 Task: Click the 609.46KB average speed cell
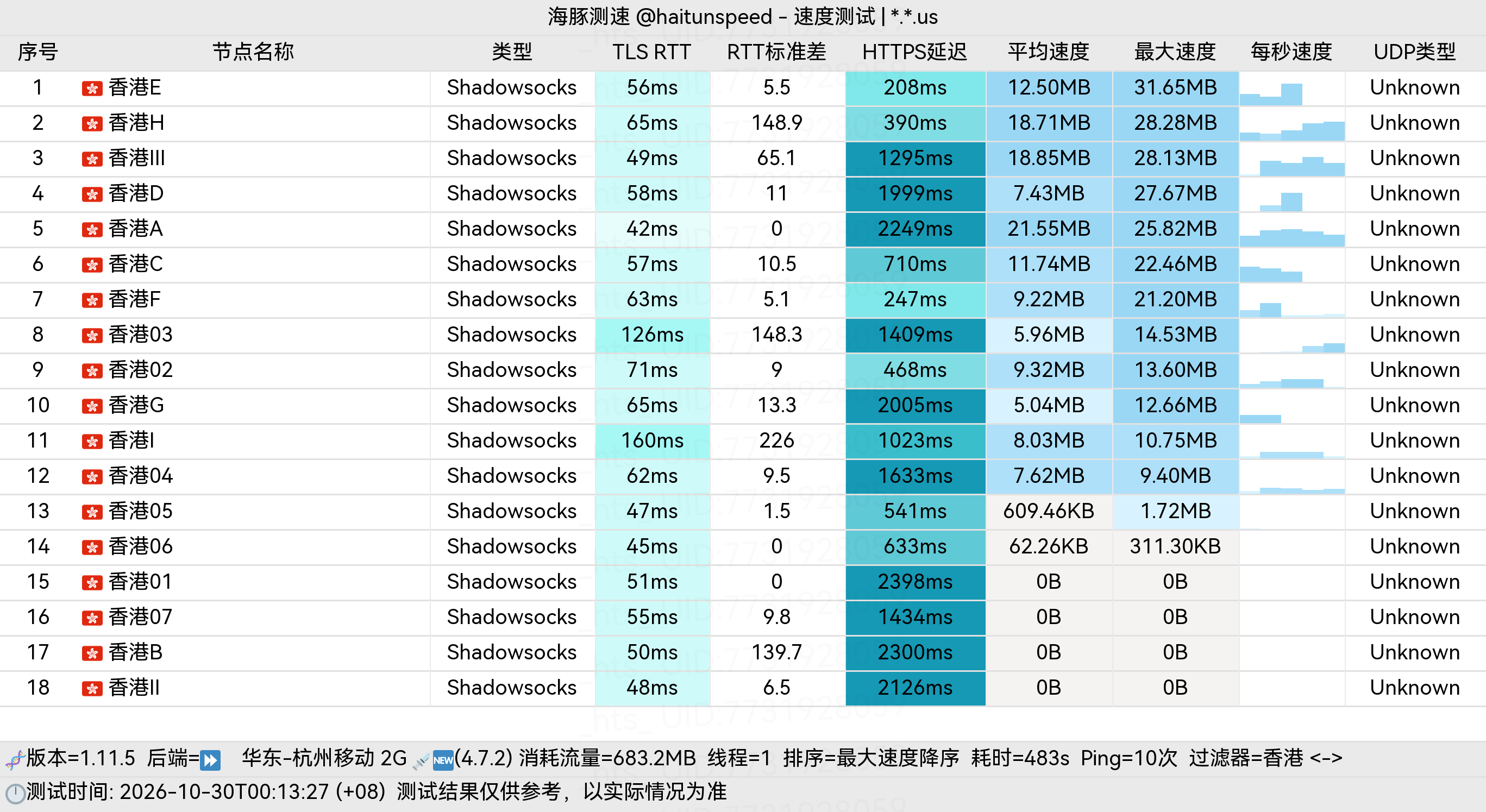tap(1049, 512)
